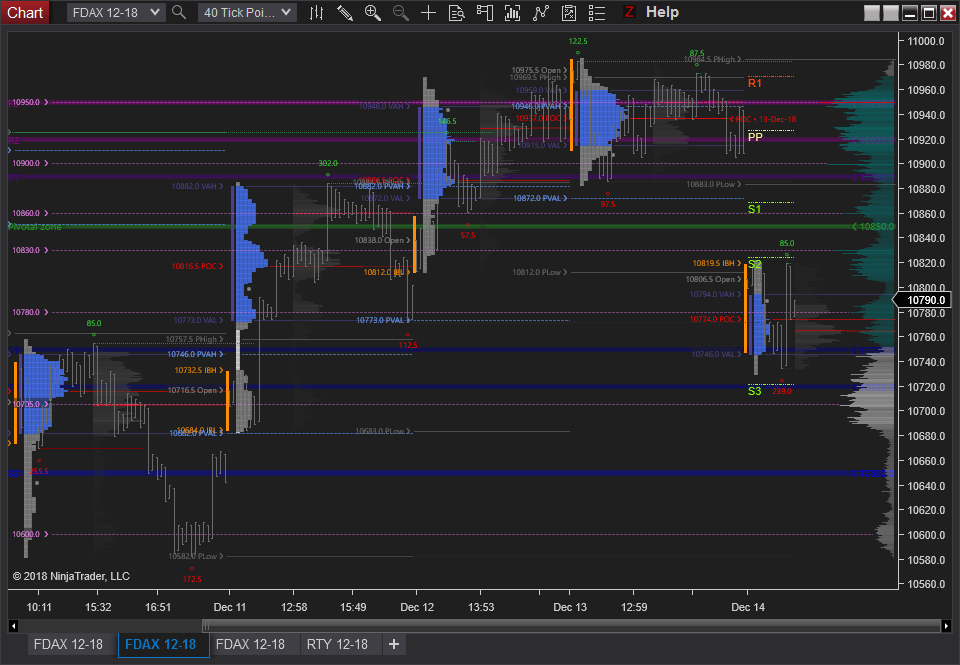Open the FDAX 12-18 instrument dropdown
Viewport: 960px width, 665px height.
tap(116, 12)
